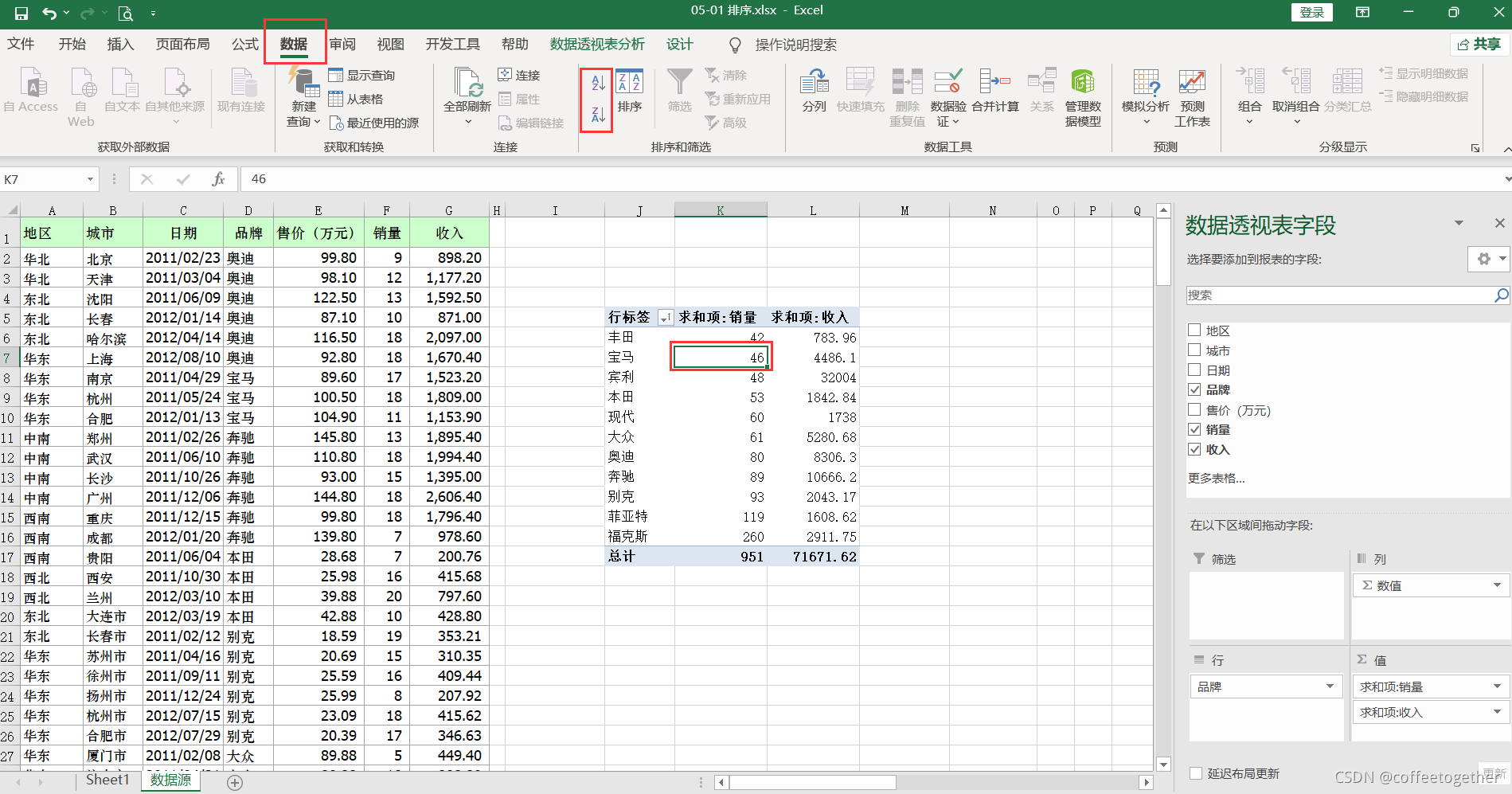Sort ascending A to Z
The width and height of the screenshot is (1512, 794).
coord(598,81)
